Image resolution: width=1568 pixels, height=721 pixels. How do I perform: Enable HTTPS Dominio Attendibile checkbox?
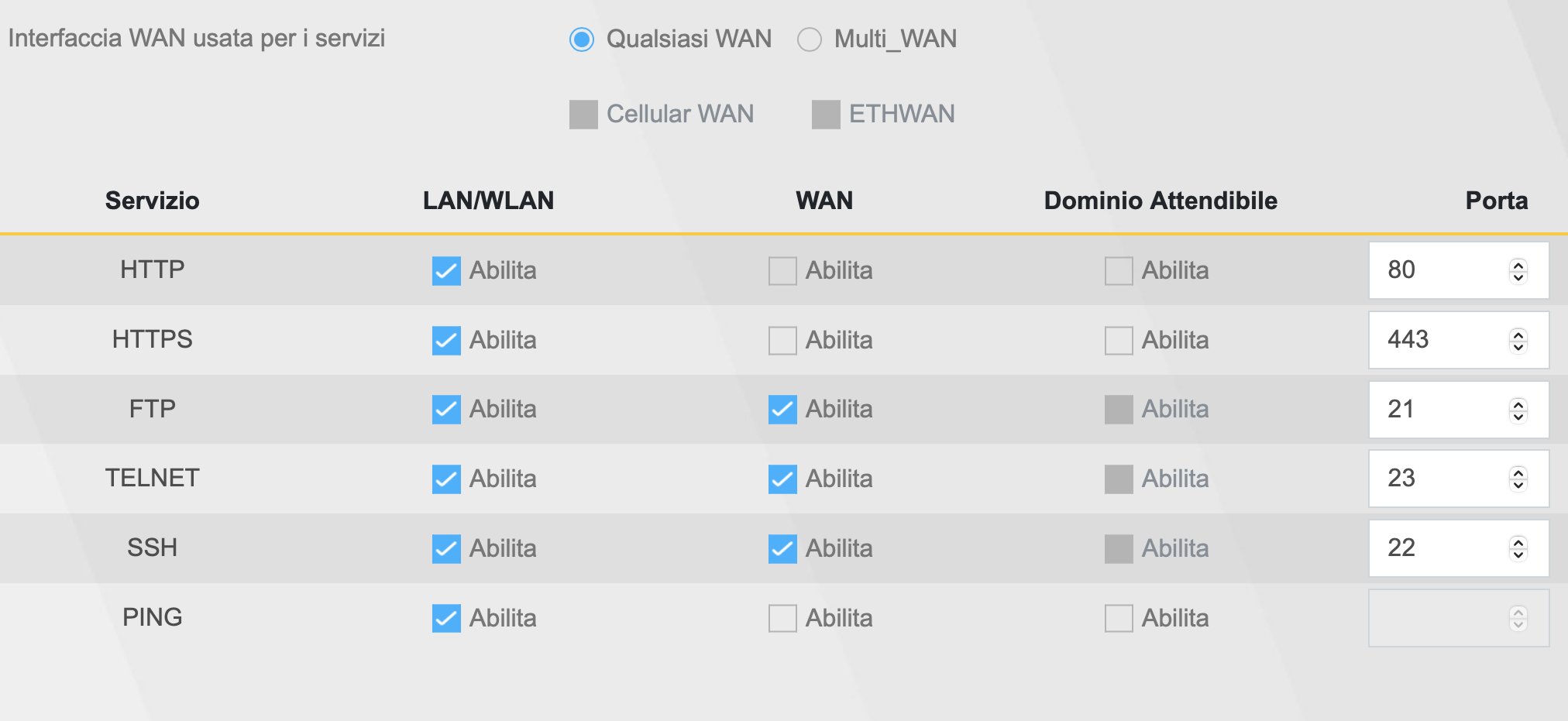click(1119, 341)
